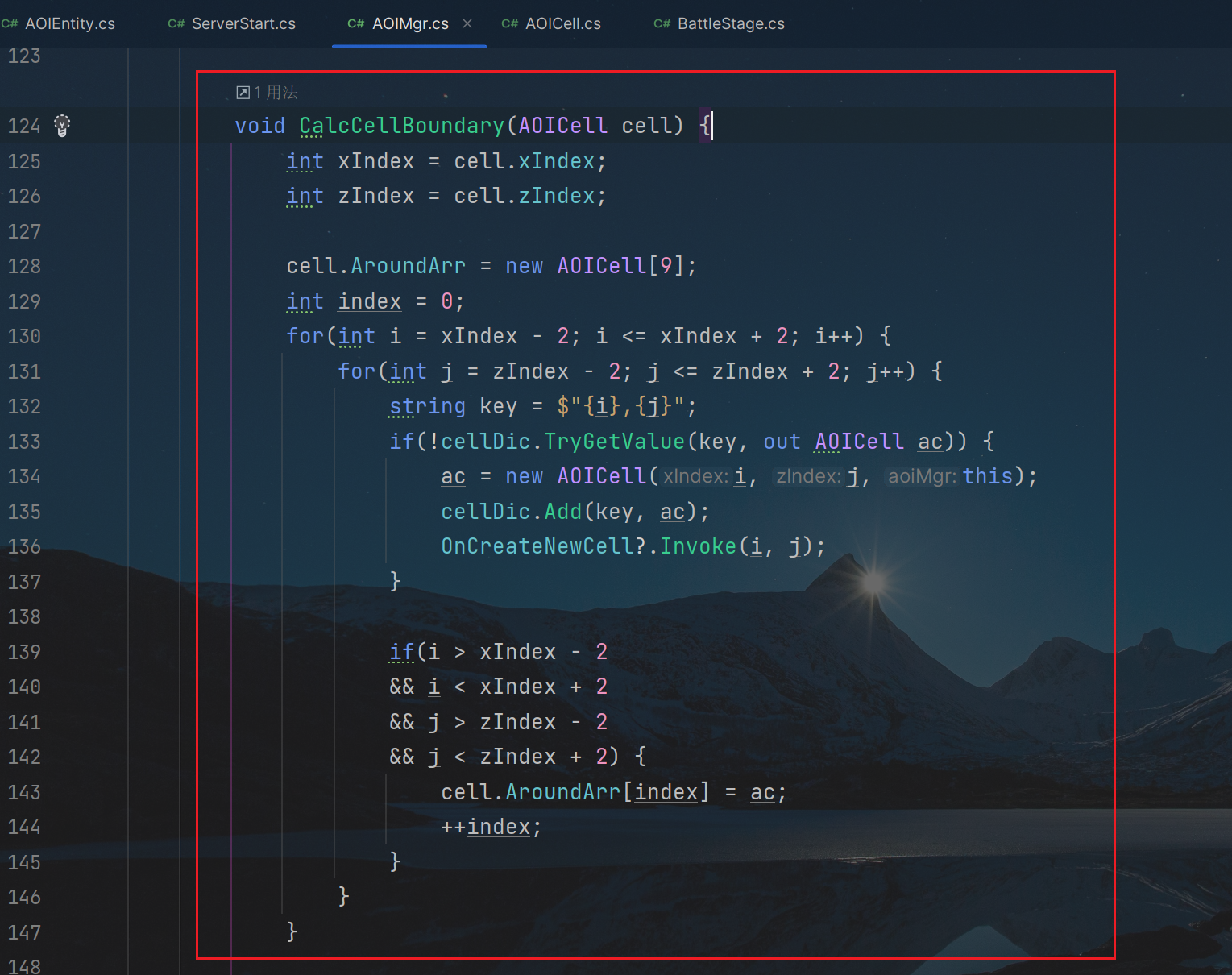Image resolution: width=1232 pixels, height=975 pixels.
Task: Click the OnCreateNewCell event reference
Action: (537, 546)
